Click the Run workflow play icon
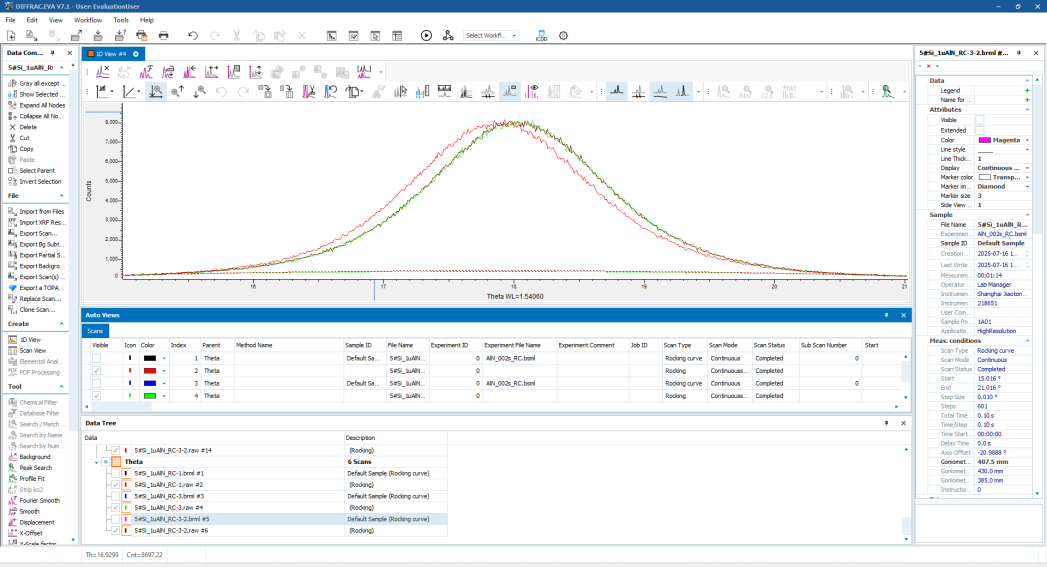 [x=426, y=36]
